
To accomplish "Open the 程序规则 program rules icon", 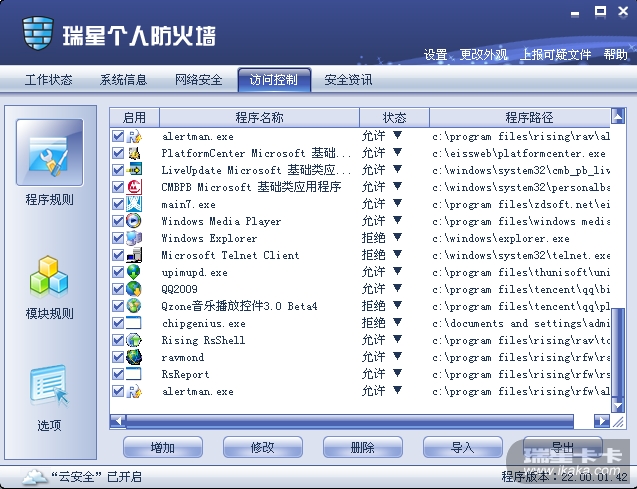I will [x=50, y=153].
